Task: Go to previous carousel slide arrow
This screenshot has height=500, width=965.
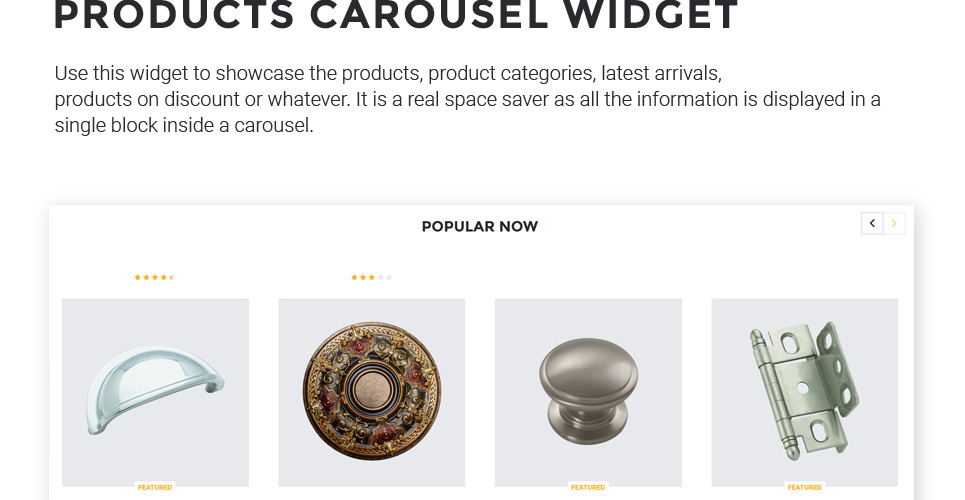Action: (872, 224)
